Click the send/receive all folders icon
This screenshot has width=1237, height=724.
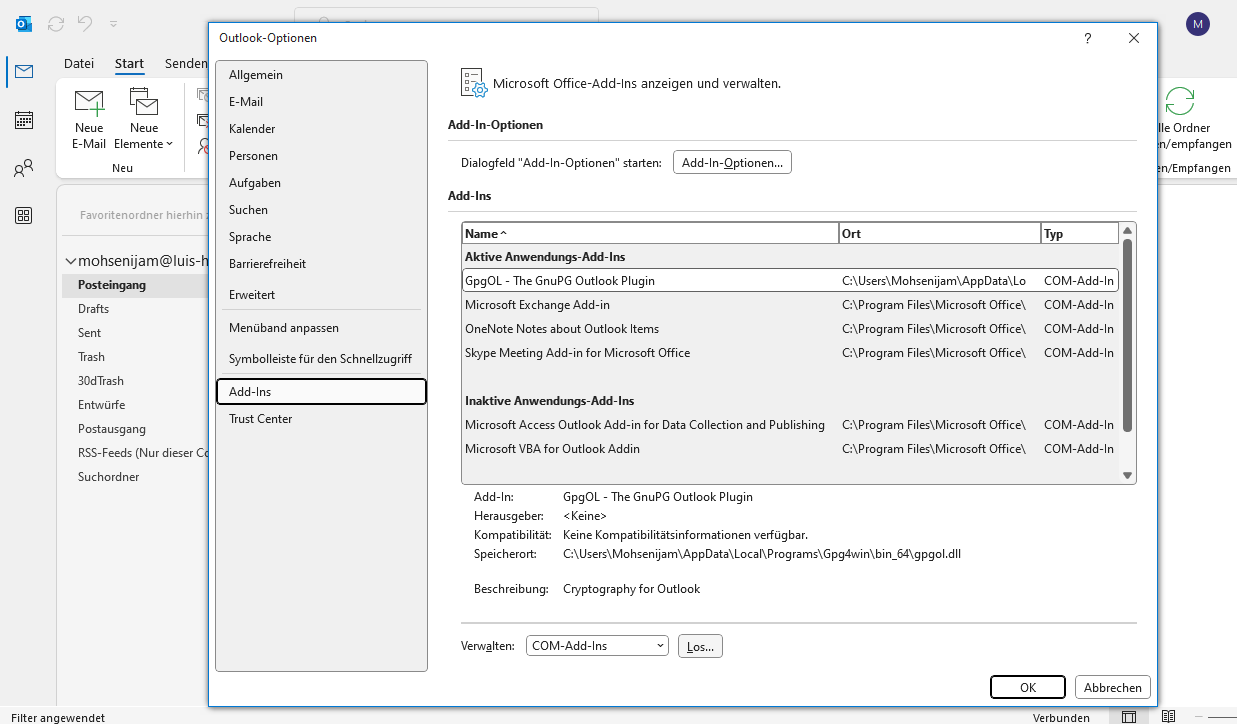pyautogui.click(x=1180, y=102)
